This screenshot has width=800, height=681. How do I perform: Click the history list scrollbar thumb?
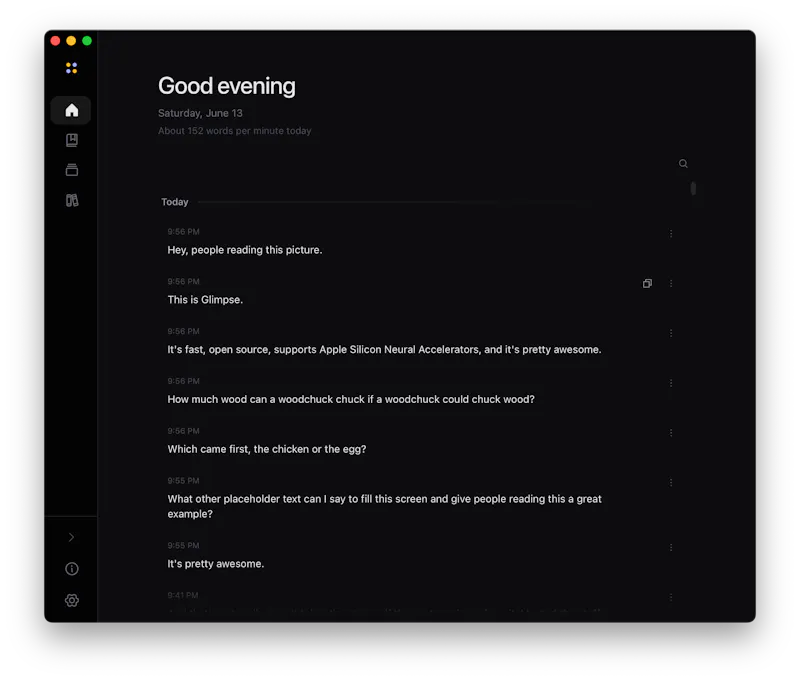(x=693, y=188)
